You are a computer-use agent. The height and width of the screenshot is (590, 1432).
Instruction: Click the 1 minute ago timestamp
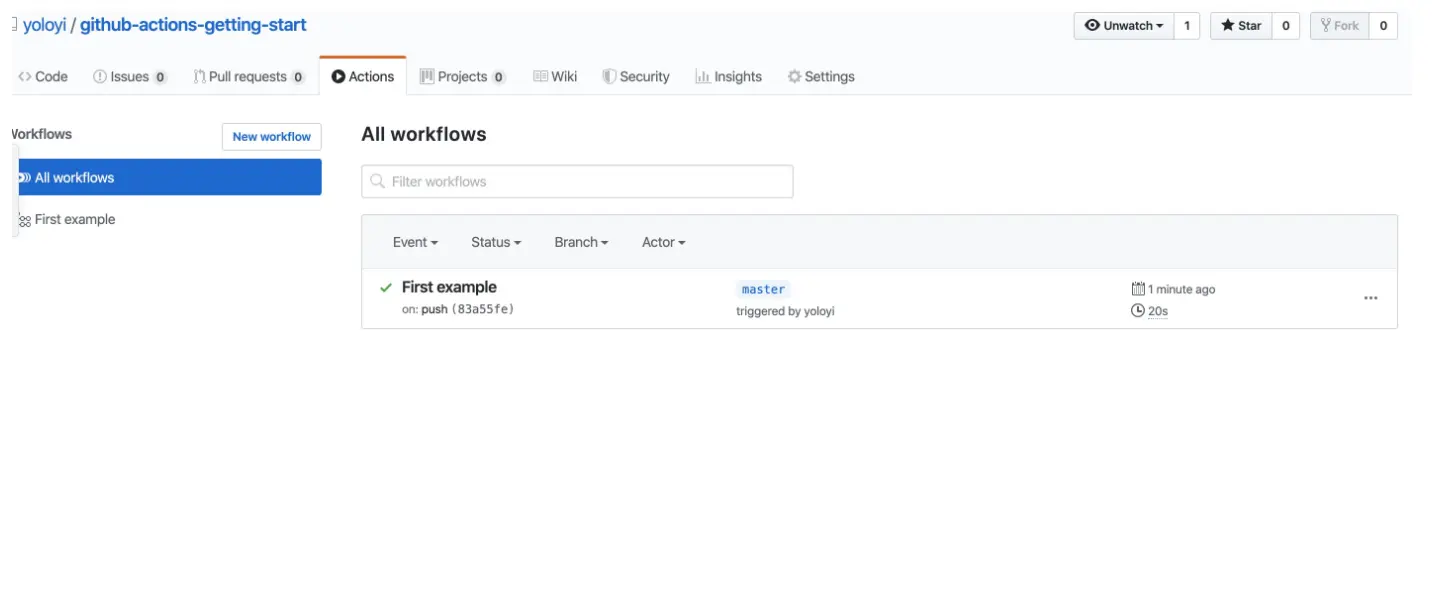[1181, 289]
